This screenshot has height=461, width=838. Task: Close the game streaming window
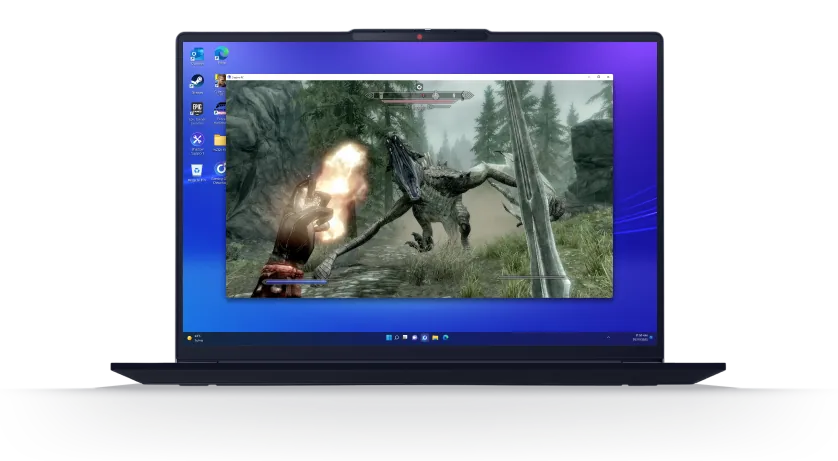point(608,77)
